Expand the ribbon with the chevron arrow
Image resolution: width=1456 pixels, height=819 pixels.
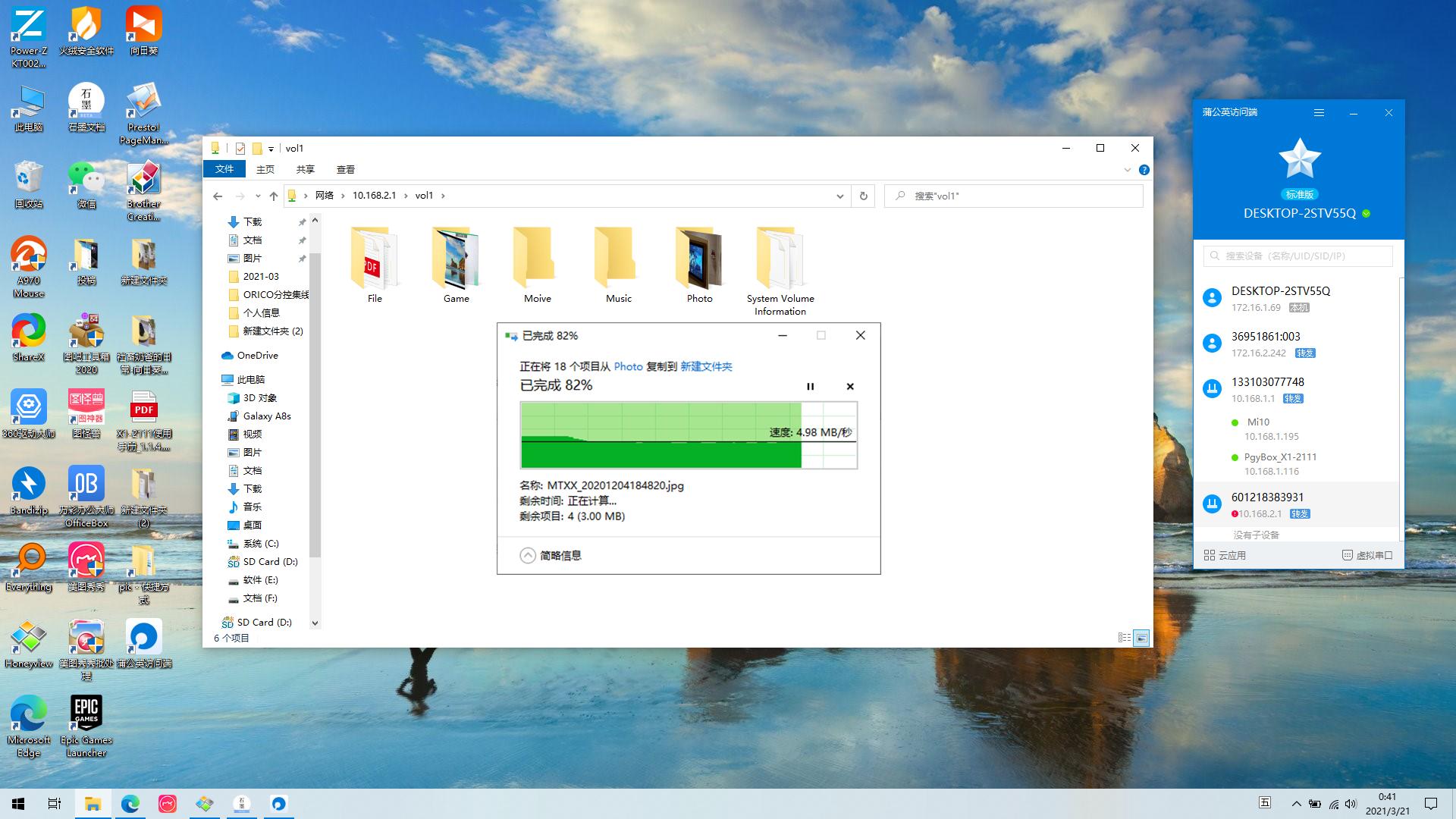[1127, 170]
